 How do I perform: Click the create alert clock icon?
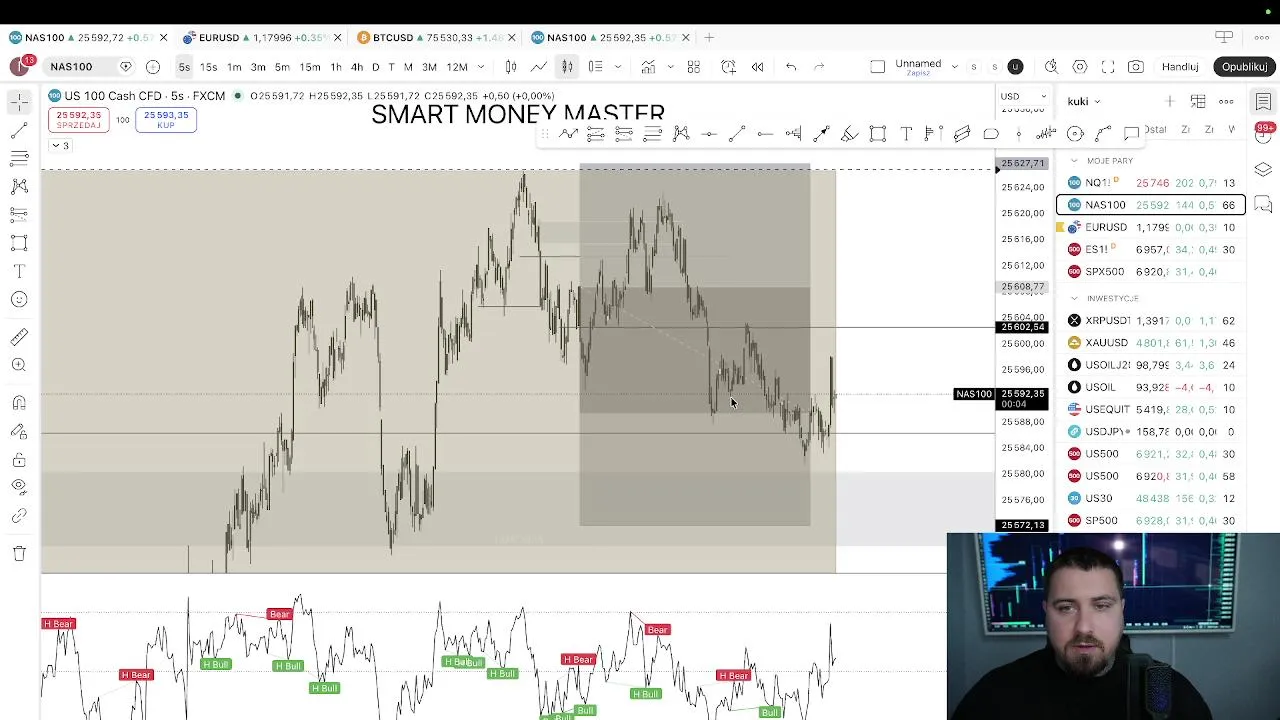click(x=728, y=67)
